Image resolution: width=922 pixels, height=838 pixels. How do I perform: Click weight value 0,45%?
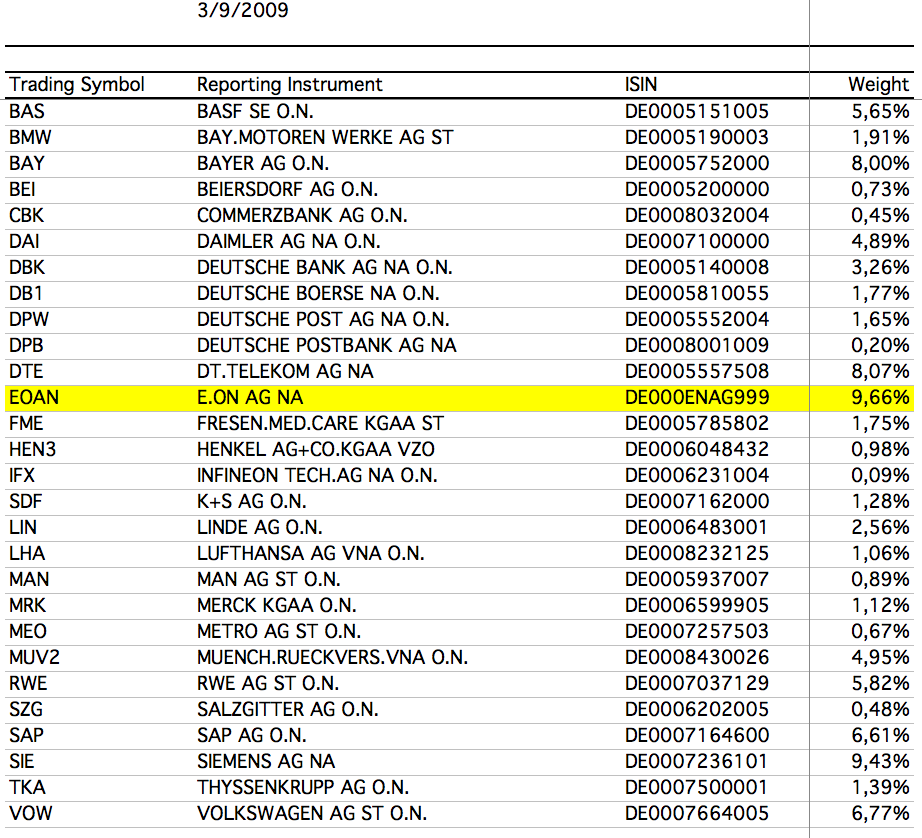880,215
